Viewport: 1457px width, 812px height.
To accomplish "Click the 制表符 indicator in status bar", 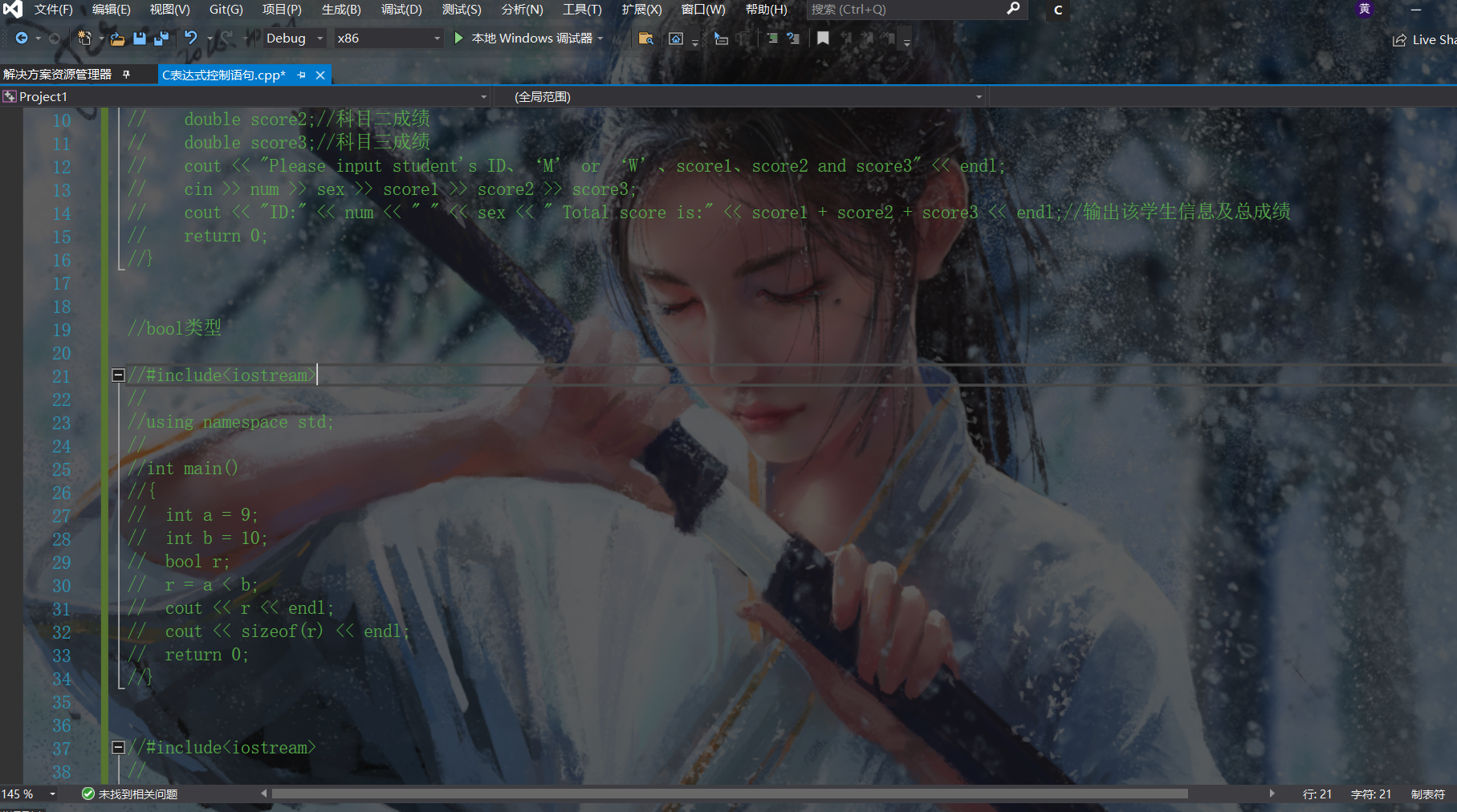I will [1427, 794].
